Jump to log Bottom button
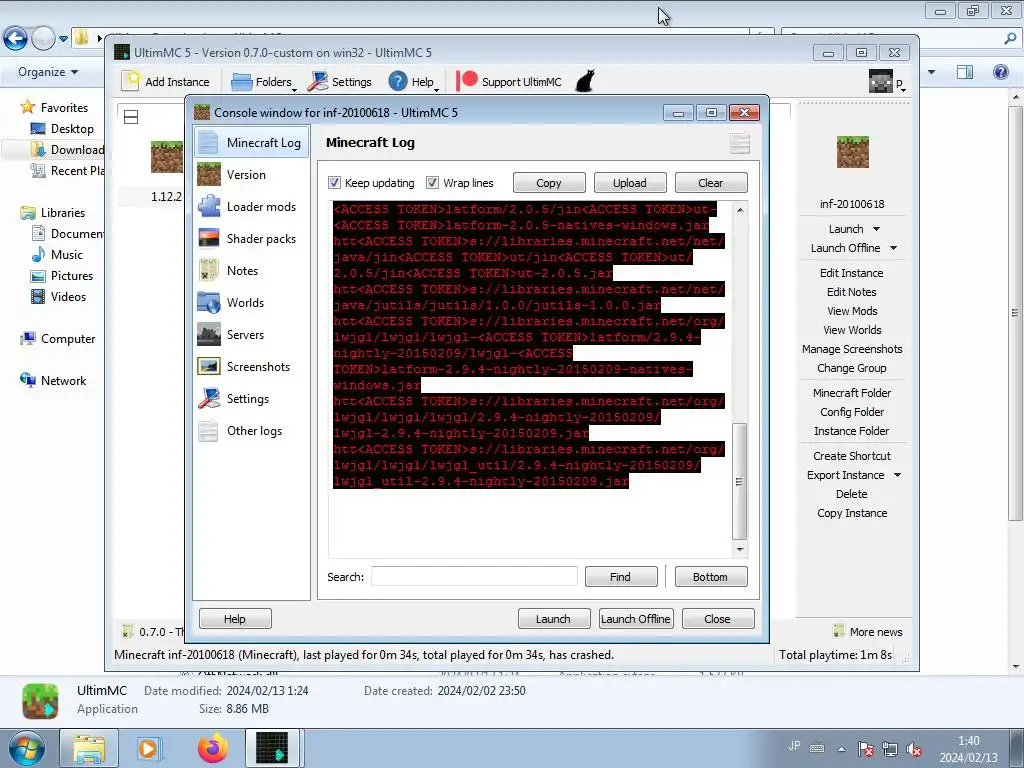1024x768 pixels. 711,577
